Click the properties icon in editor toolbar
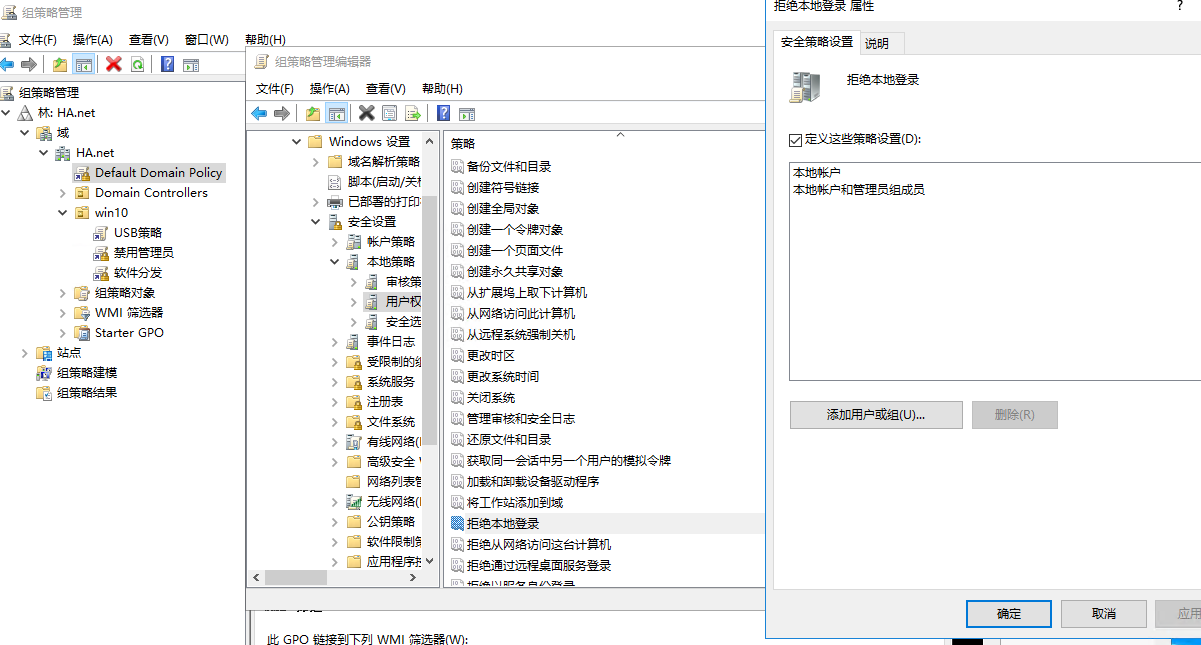Viewport: 1201px width, 645px height. [x=390, y=113]
